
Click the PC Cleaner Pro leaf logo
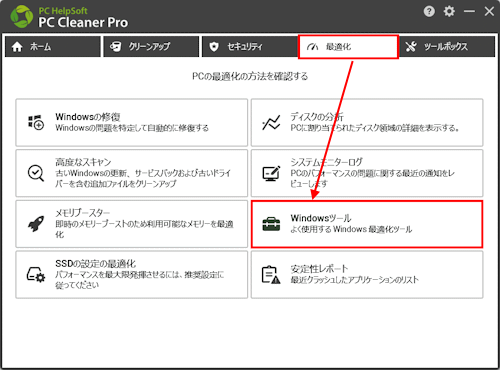pyautogui.click(x=22, y=16)
